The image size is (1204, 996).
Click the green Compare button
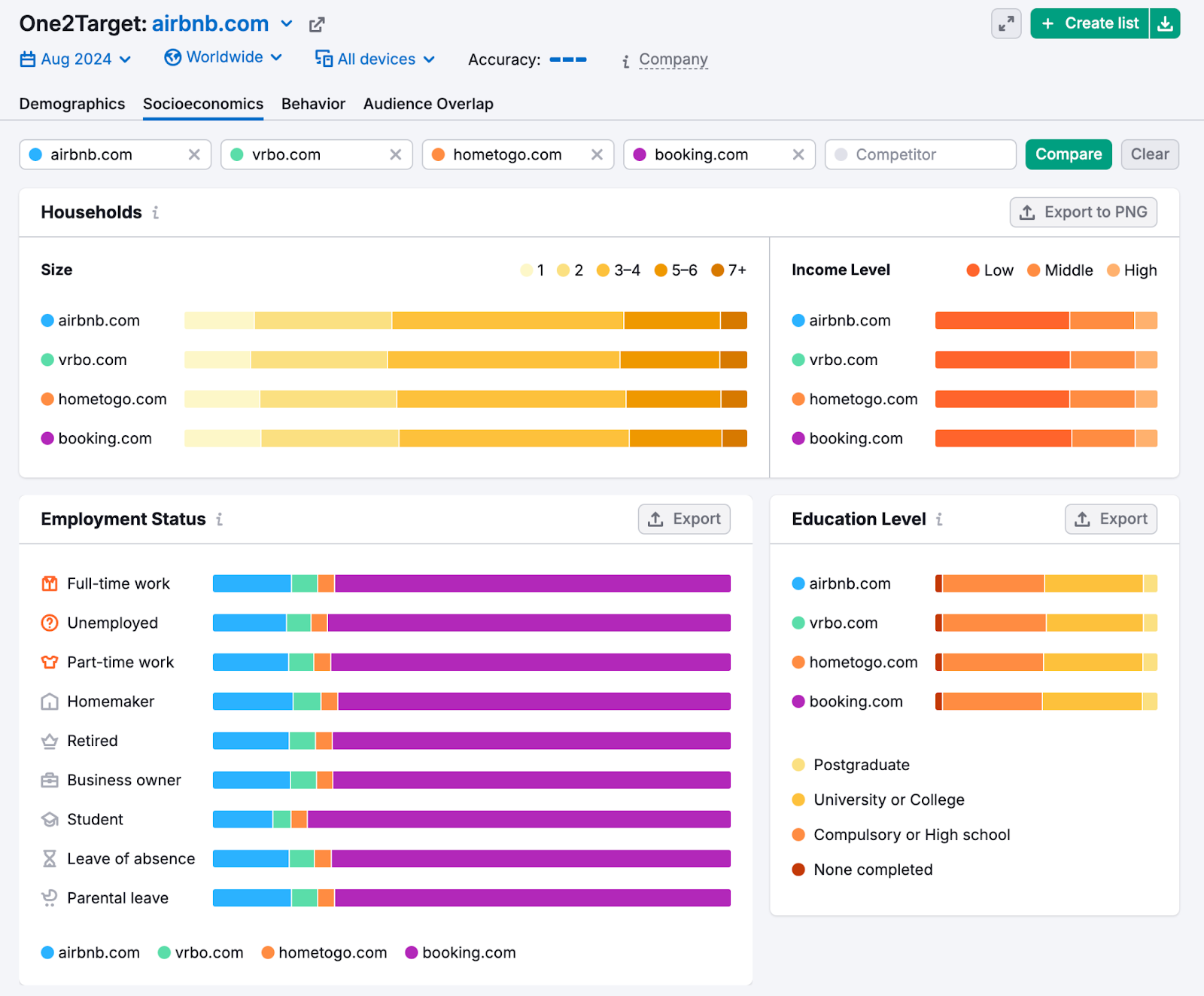[1069, 154]
